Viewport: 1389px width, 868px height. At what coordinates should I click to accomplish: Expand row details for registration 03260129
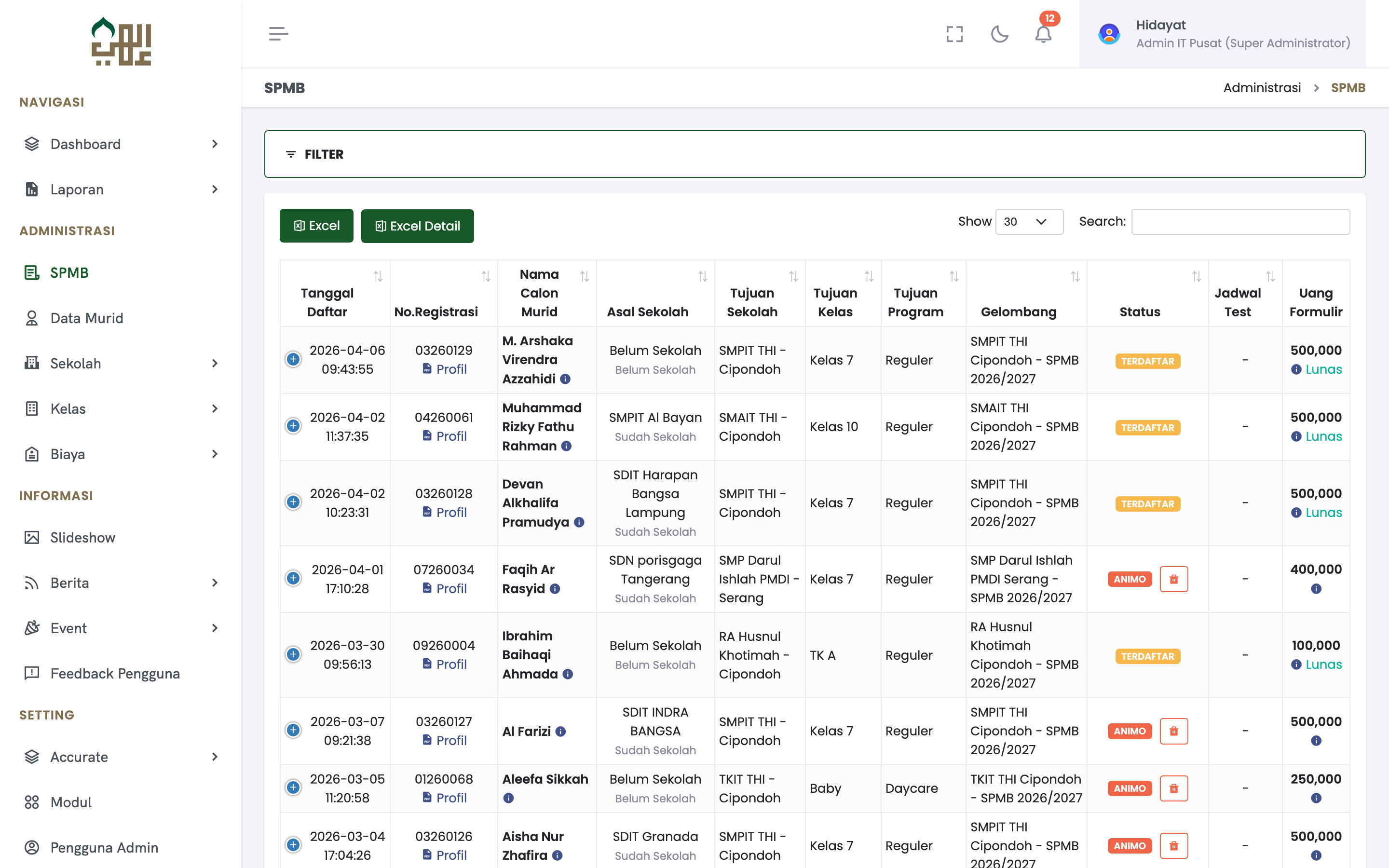click(293, 359)
